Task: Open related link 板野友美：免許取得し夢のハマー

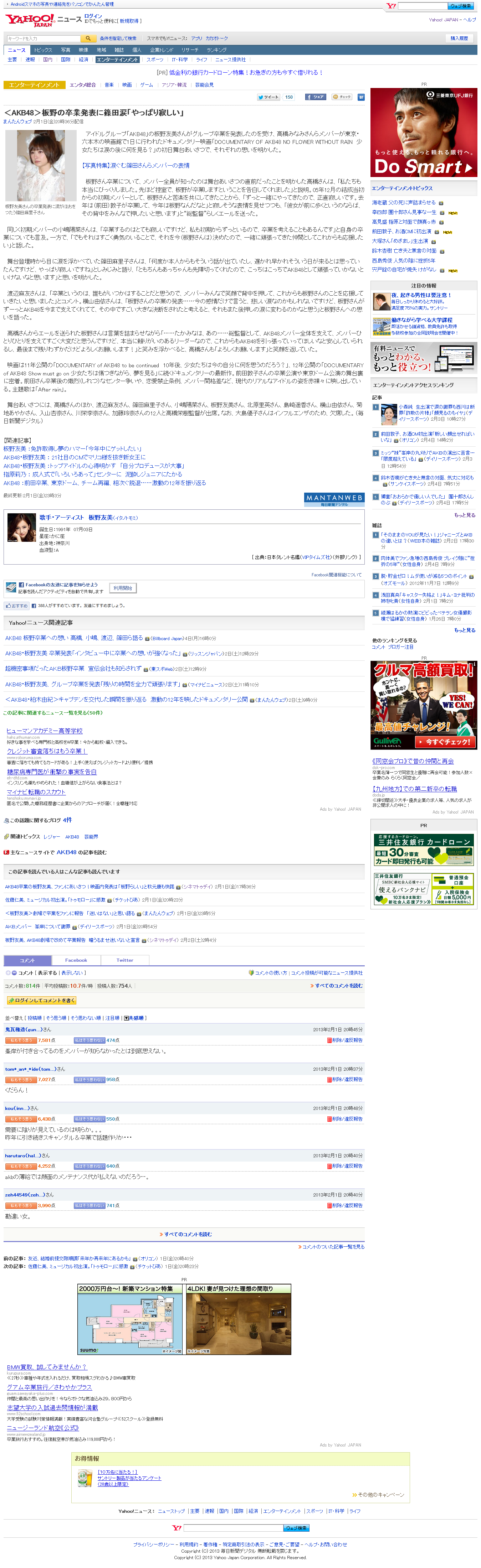Action: pos(72,448)
